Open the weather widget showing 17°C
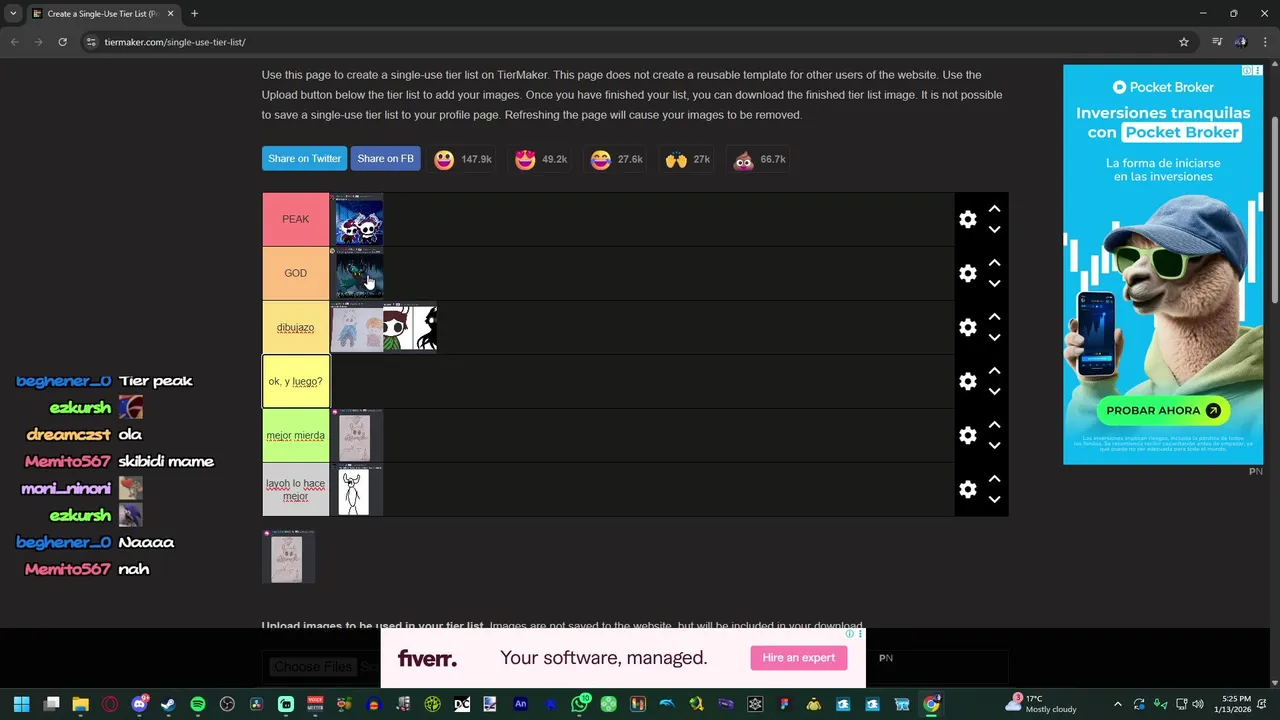 (x=1043, y=704)
